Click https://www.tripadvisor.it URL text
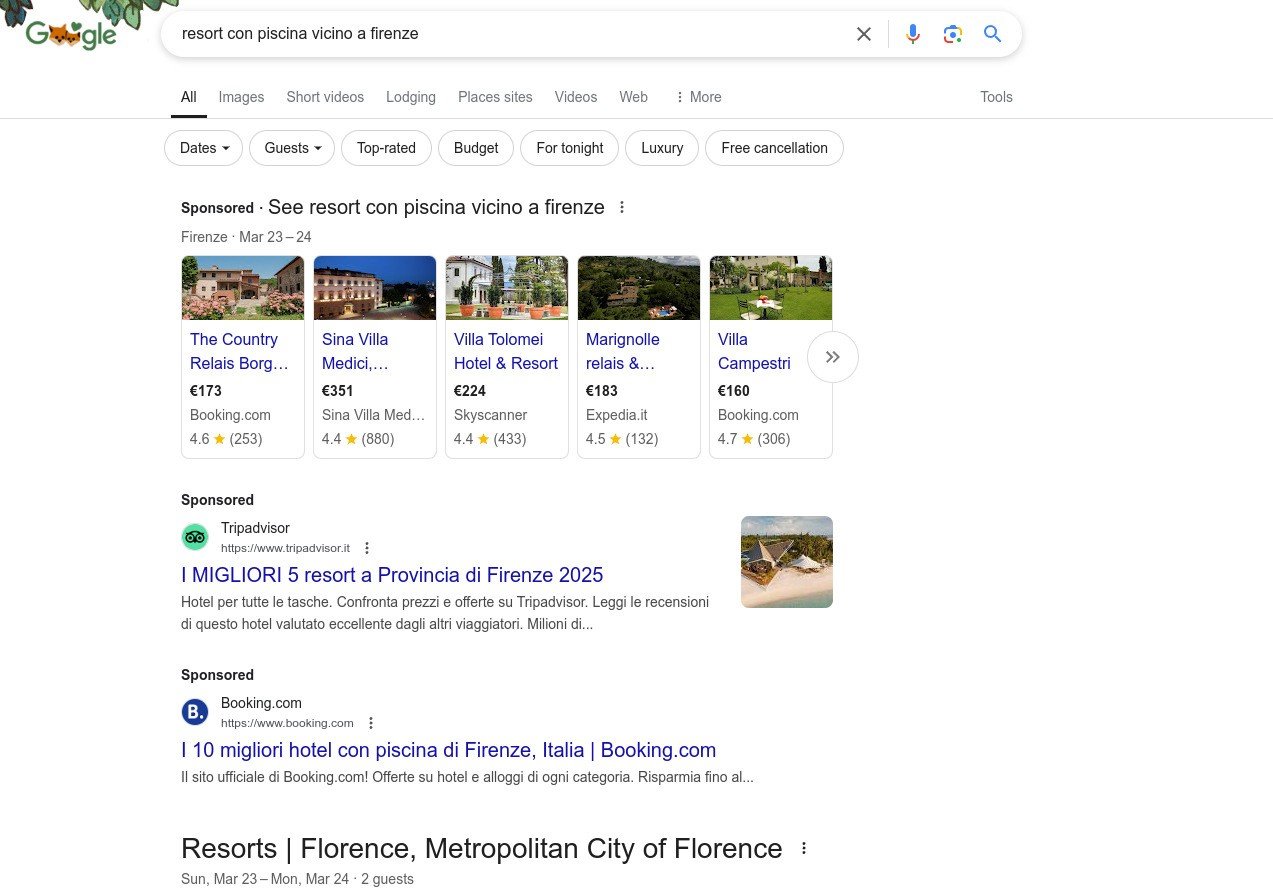 tap(285, 548)
